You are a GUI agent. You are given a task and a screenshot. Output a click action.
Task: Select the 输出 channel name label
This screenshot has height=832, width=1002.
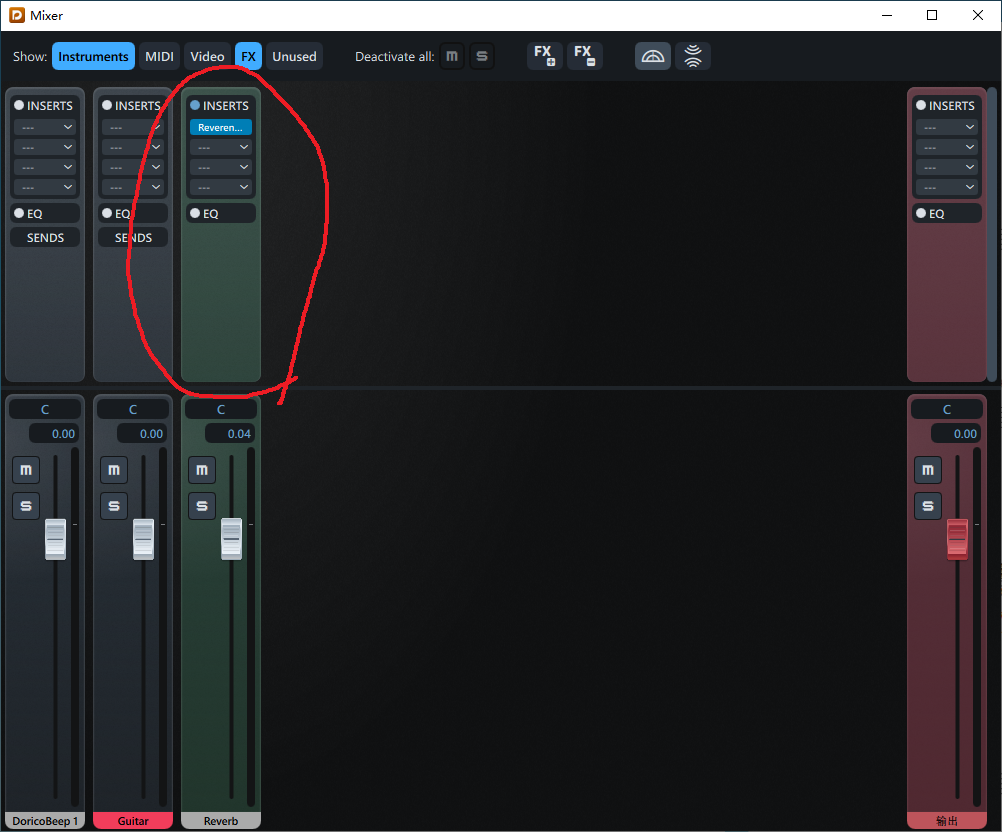(x=946, y=820)
